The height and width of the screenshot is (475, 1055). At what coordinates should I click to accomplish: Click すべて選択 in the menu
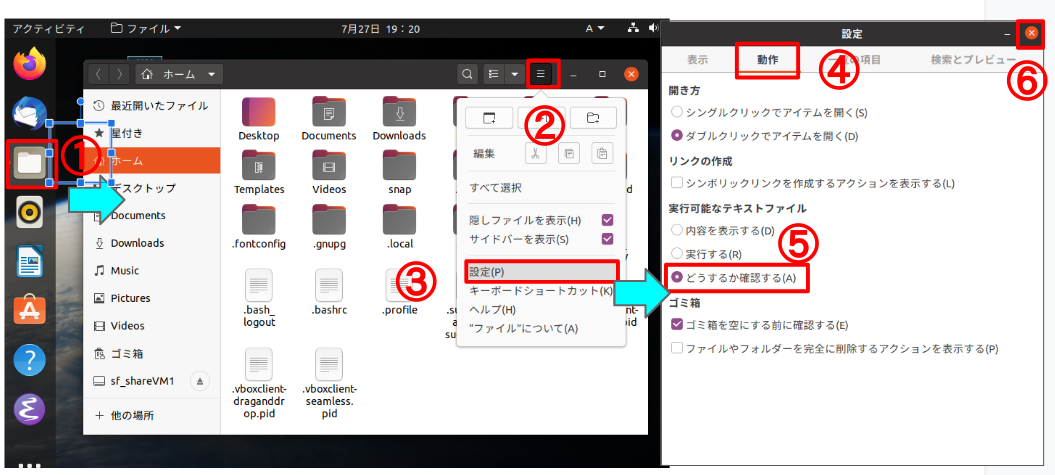[496, 188]
